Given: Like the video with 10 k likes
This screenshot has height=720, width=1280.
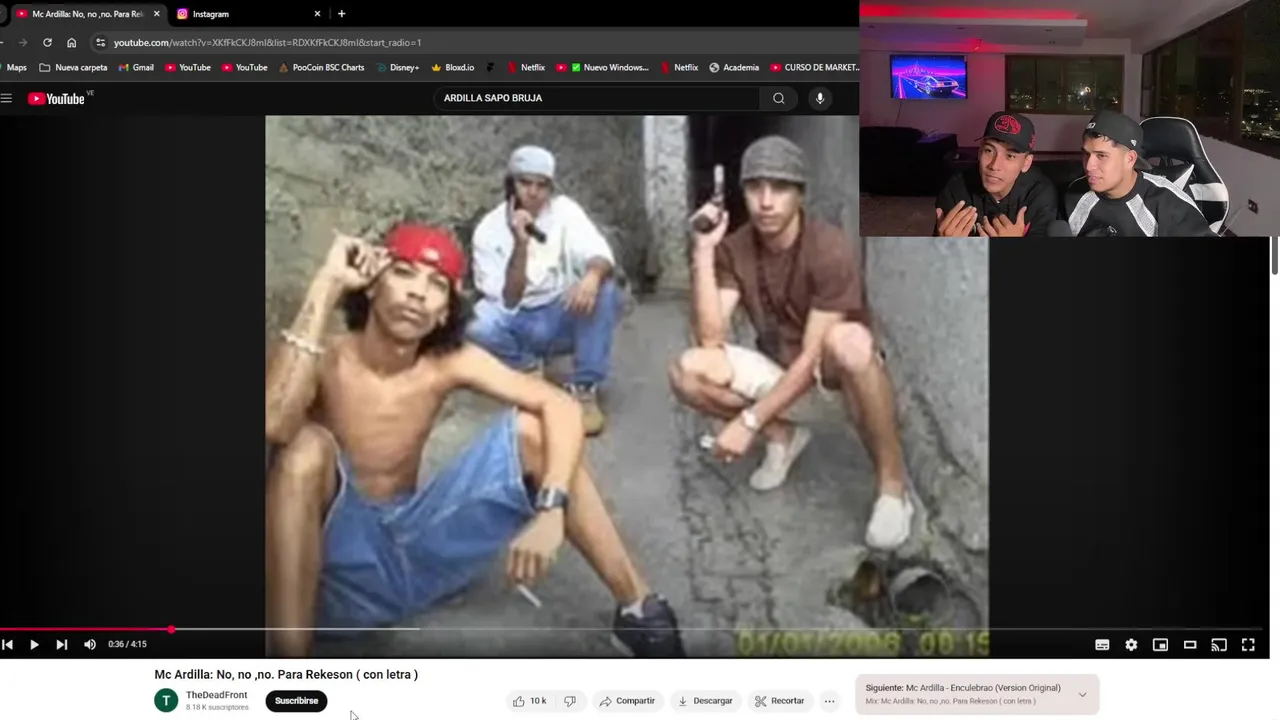Looking at the screenshot, I should click(x=530, y=701).
